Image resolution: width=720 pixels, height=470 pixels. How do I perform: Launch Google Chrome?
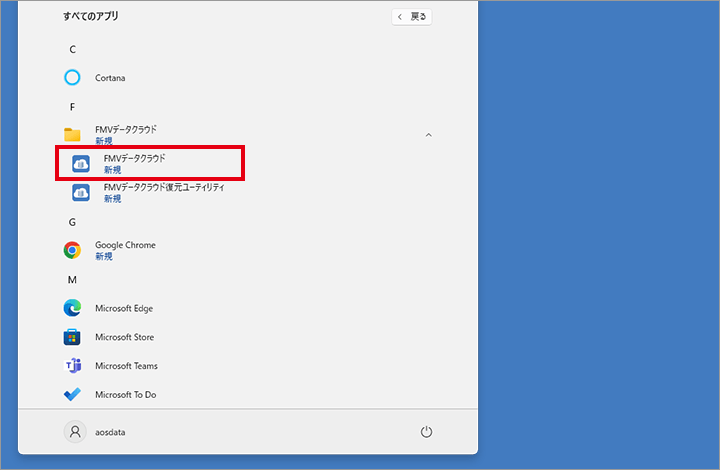[124, 250]
